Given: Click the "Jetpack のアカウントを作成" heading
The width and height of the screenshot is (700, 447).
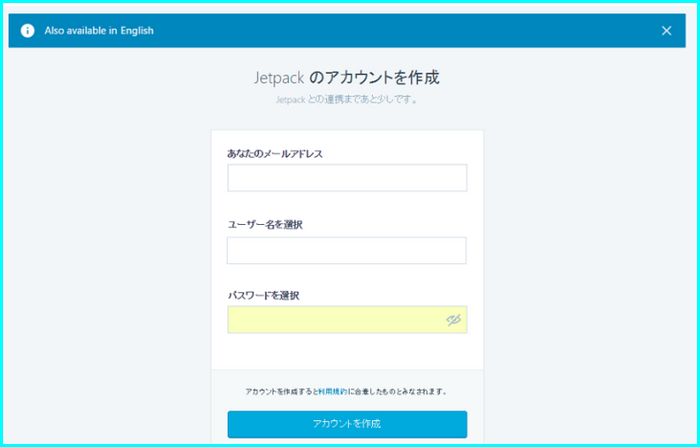Looking at the screenshot, I should click(x=347, y=78).
